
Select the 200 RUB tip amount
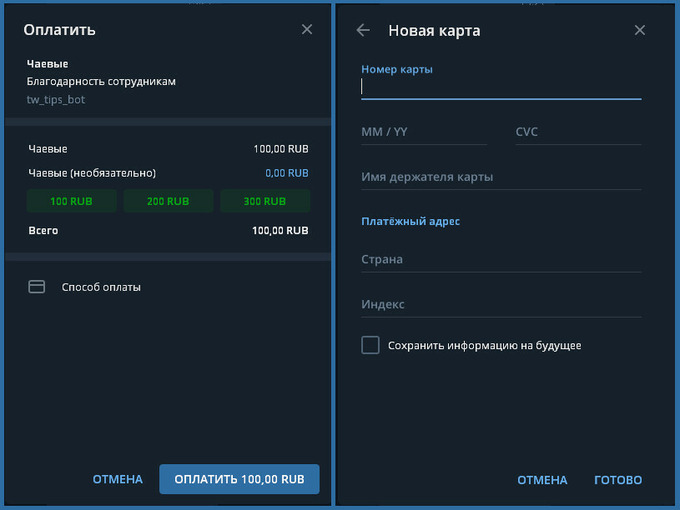pyautogui.click(x=168, y=201)
